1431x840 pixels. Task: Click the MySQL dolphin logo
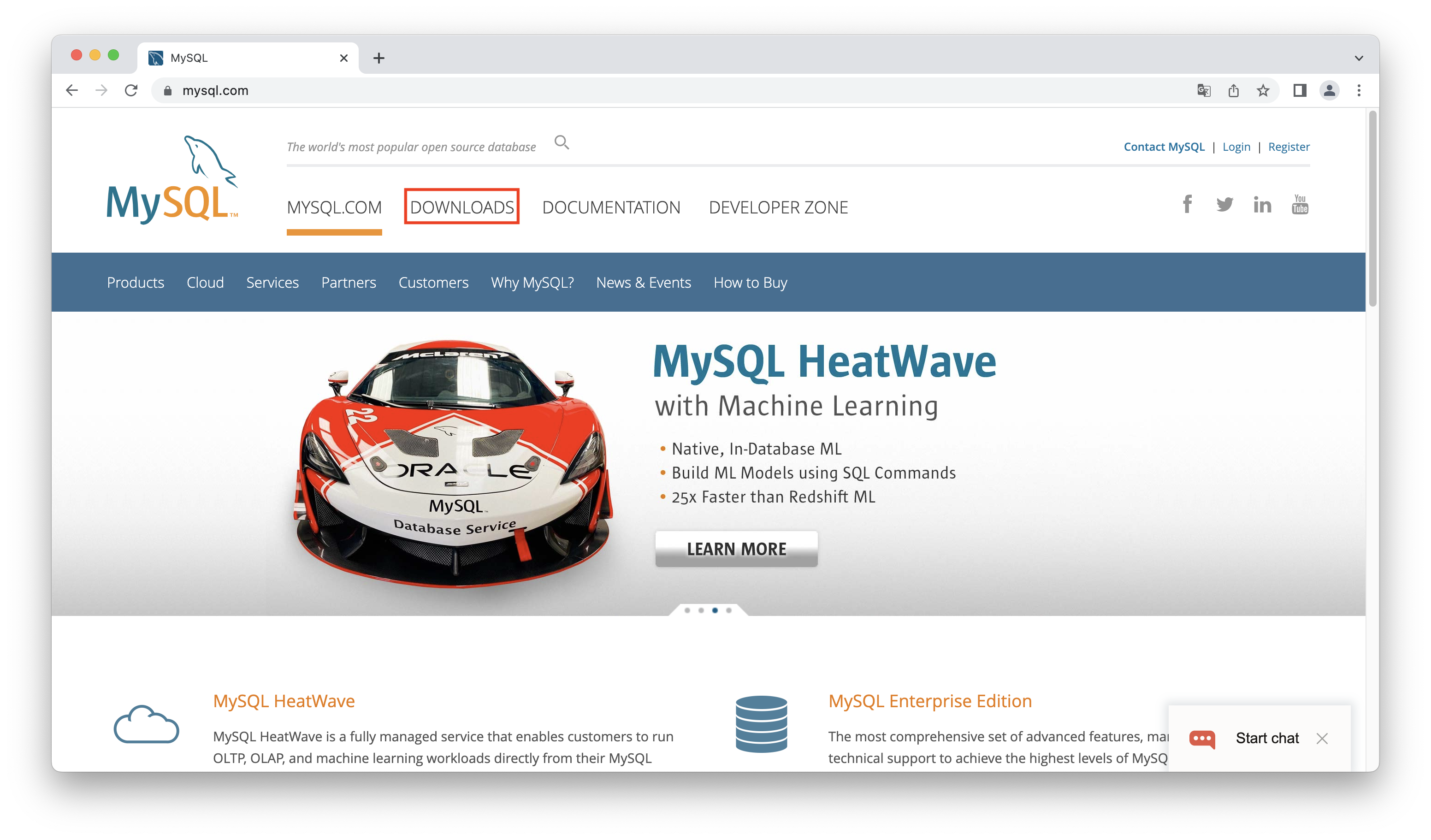coord(172,179)
